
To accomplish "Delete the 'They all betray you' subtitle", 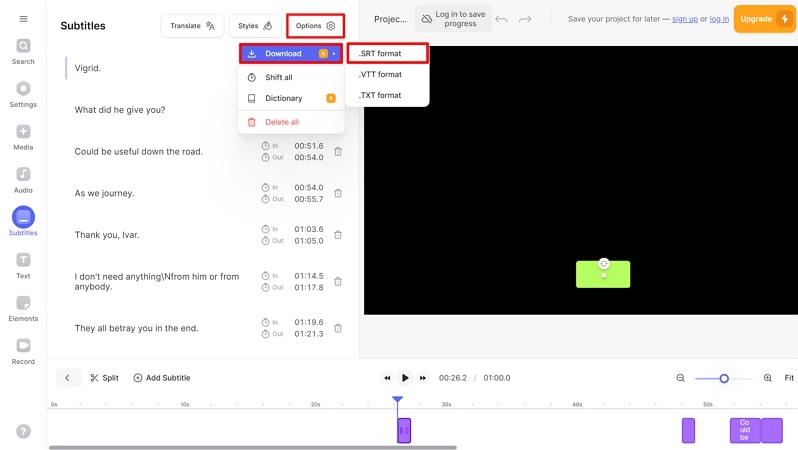I will (338, 328).
